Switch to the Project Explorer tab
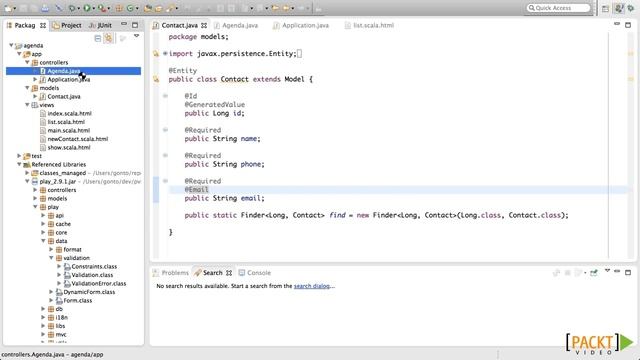This screenshot has height=360, width=640. pyautogui.click(x=67, y=25)
